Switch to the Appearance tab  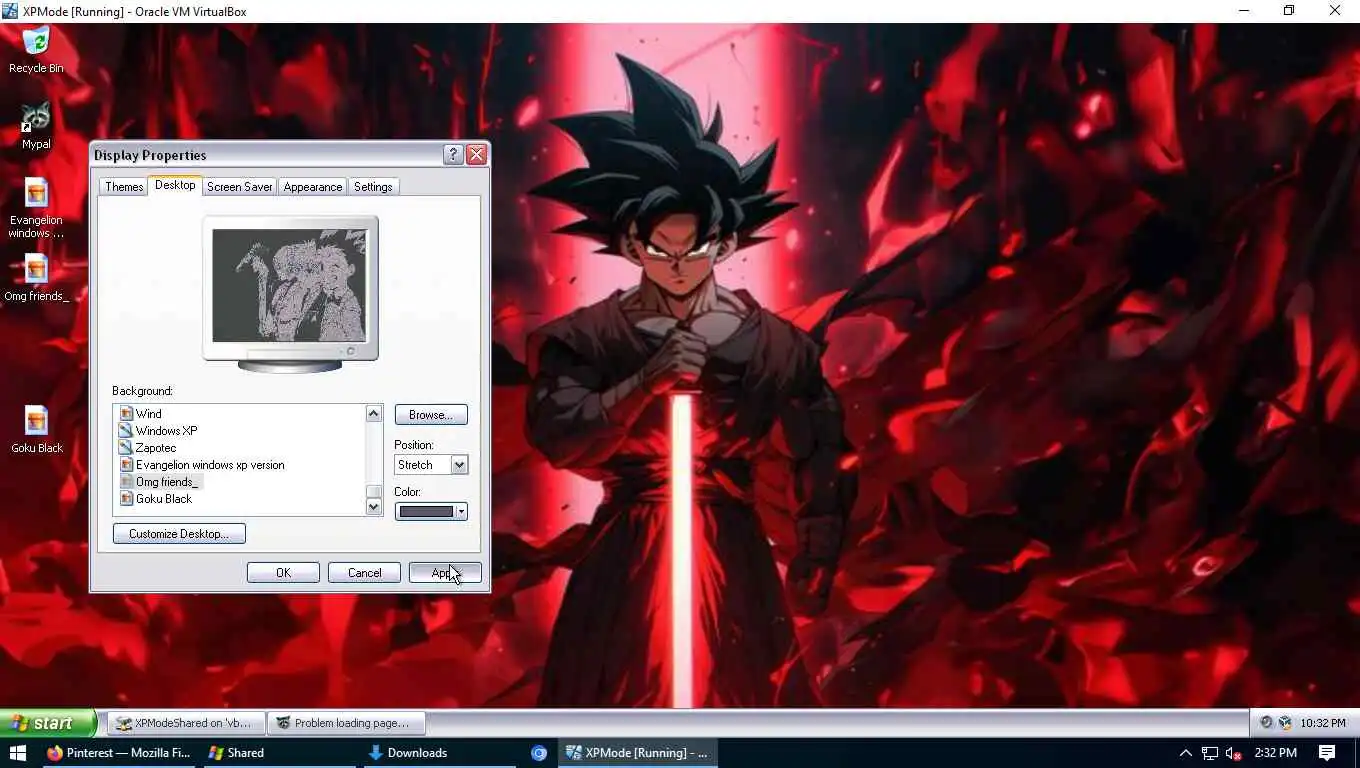pyautogui.click(x=313, y=187)
